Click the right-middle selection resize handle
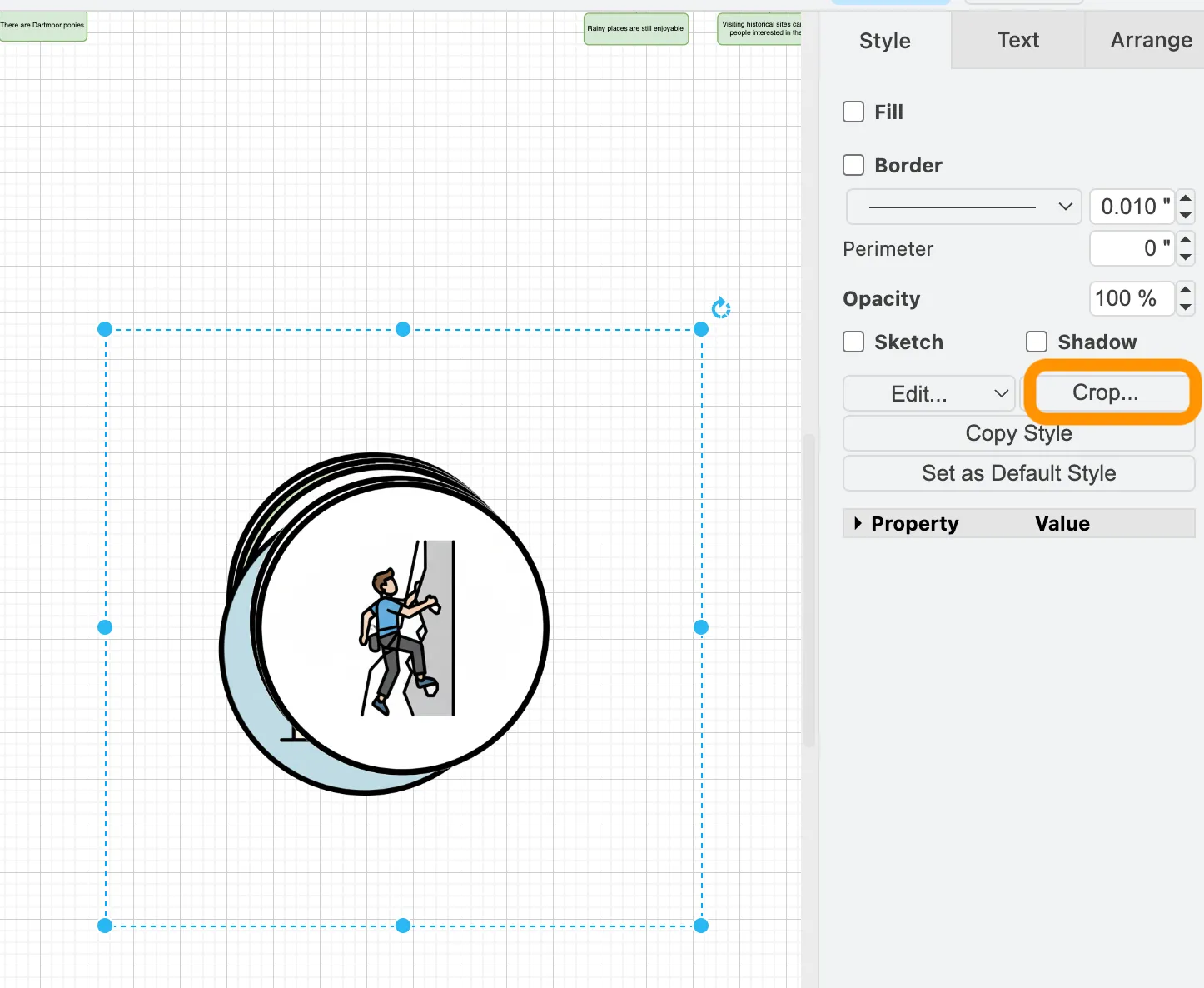Image resolution: width=1204 pixels, height=988 pixels. click(701, 627)
